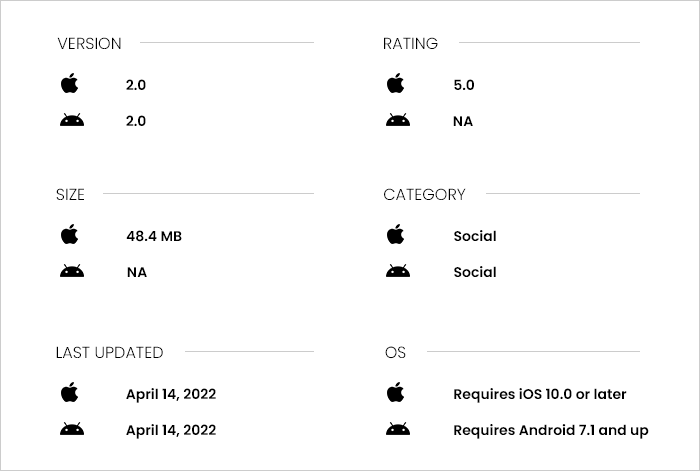The image size is (700, 471).
Task: Click the Requires iOS 10.0 or later text
Action: pos(540,394)
